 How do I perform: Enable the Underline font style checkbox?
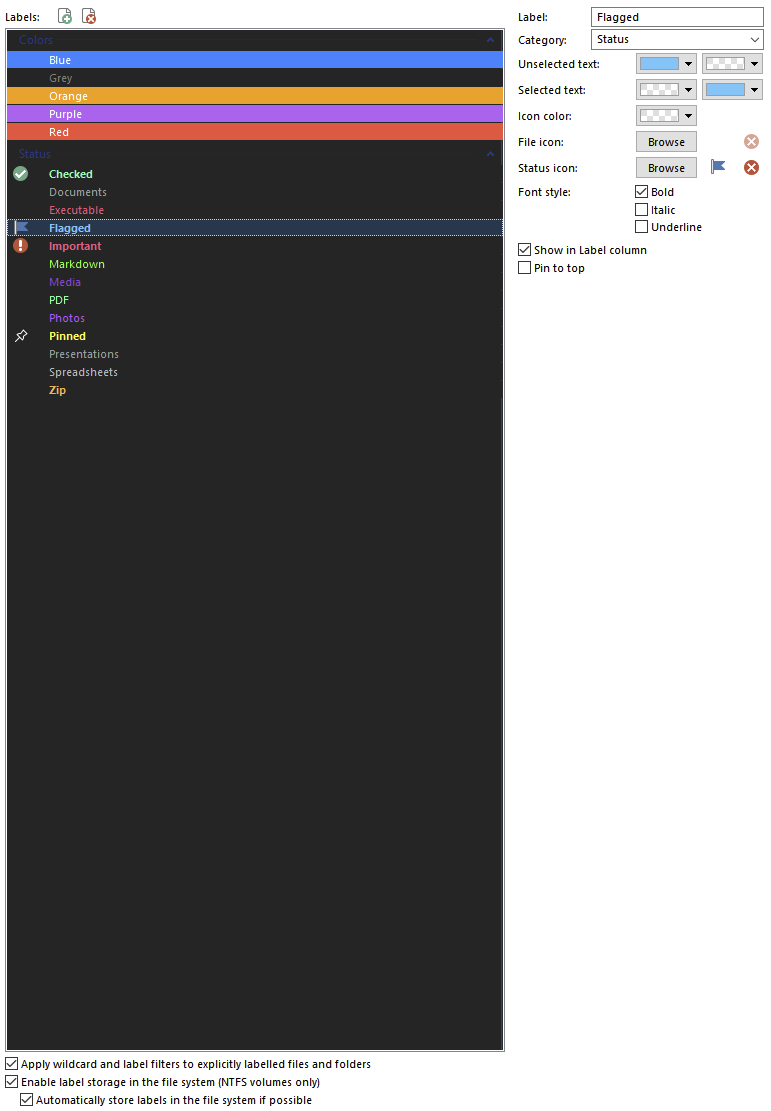pyautogui.click(x=642, y=227)
